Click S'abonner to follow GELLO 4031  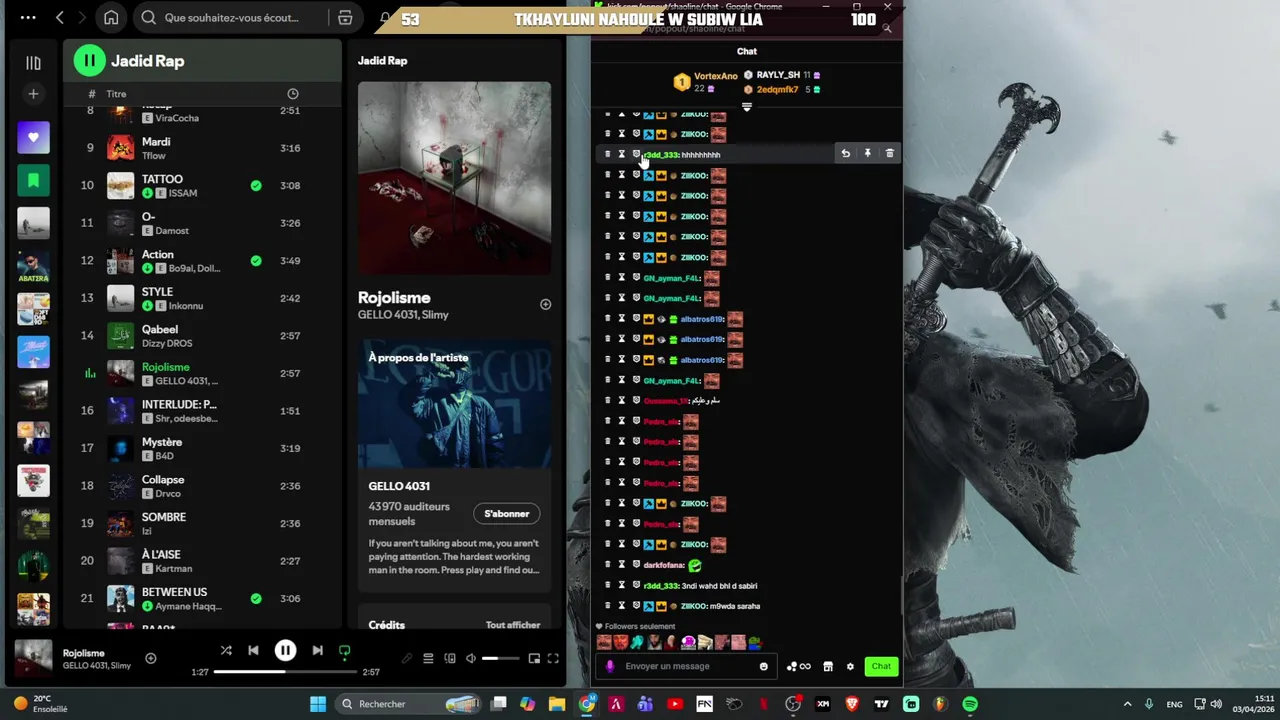[x=507, y=514]
